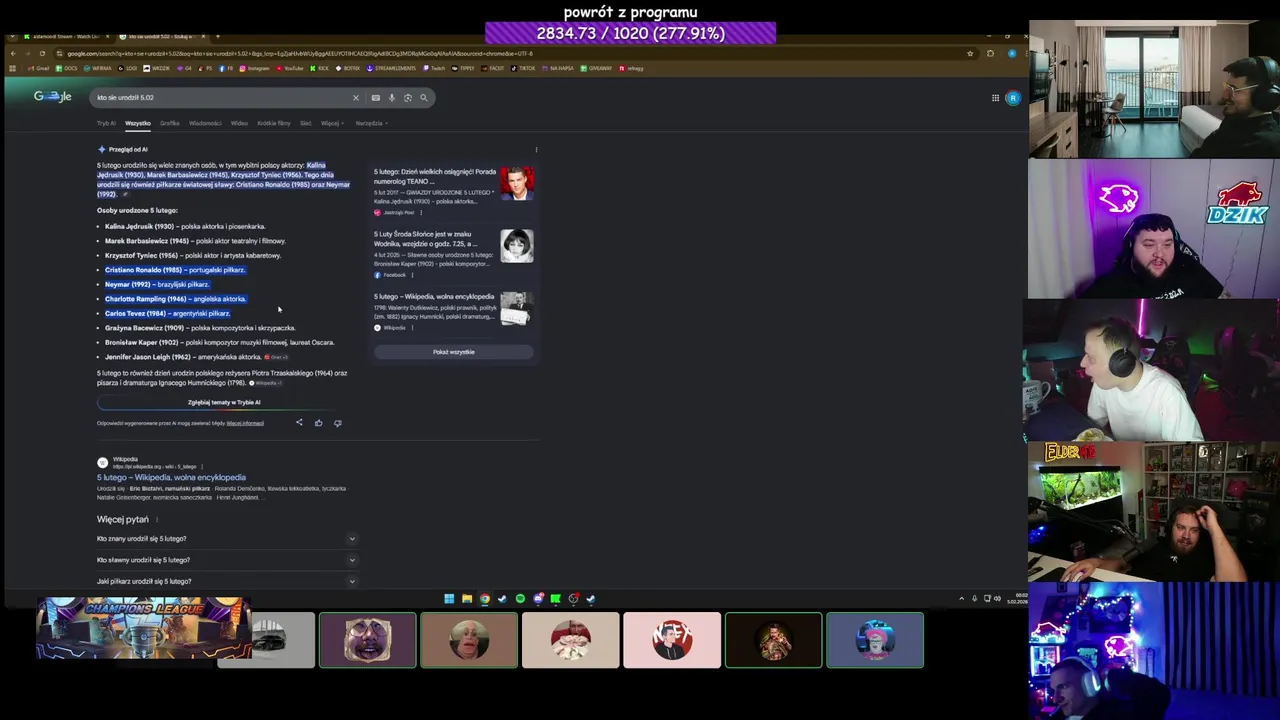1280x720 pixels.
Task: Click the magnifier search button
Action: tap(423, 97)
